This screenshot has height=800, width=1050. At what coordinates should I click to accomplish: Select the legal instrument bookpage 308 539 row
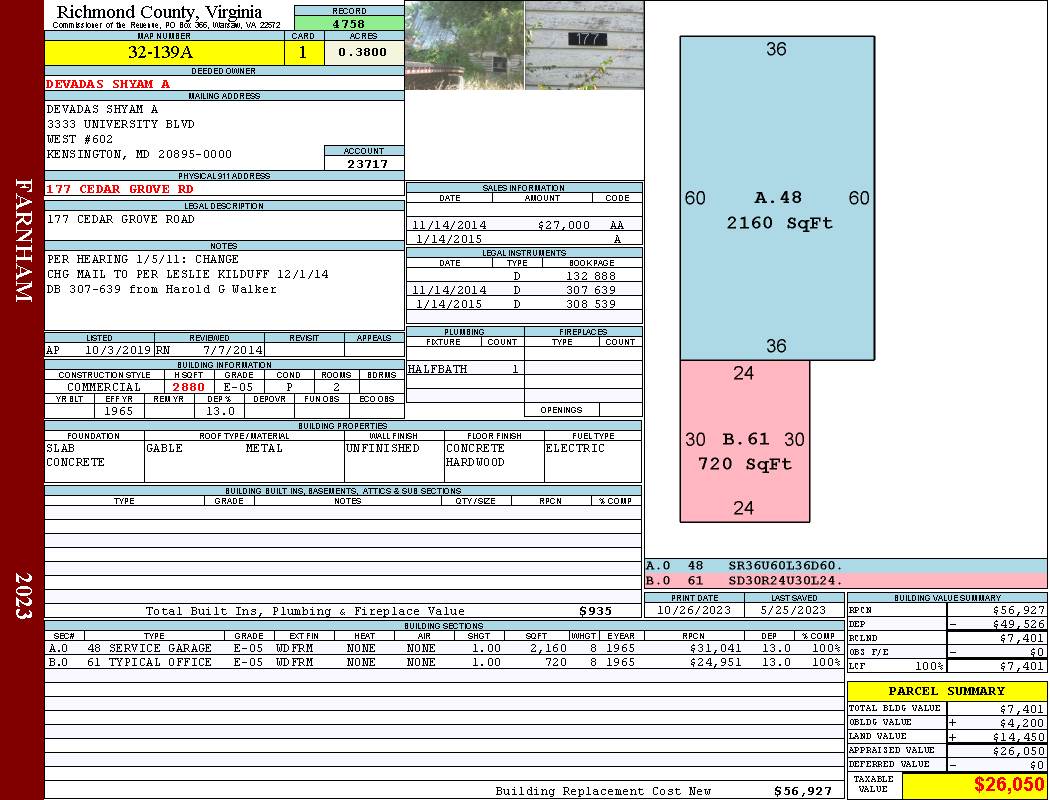[523, 304]
